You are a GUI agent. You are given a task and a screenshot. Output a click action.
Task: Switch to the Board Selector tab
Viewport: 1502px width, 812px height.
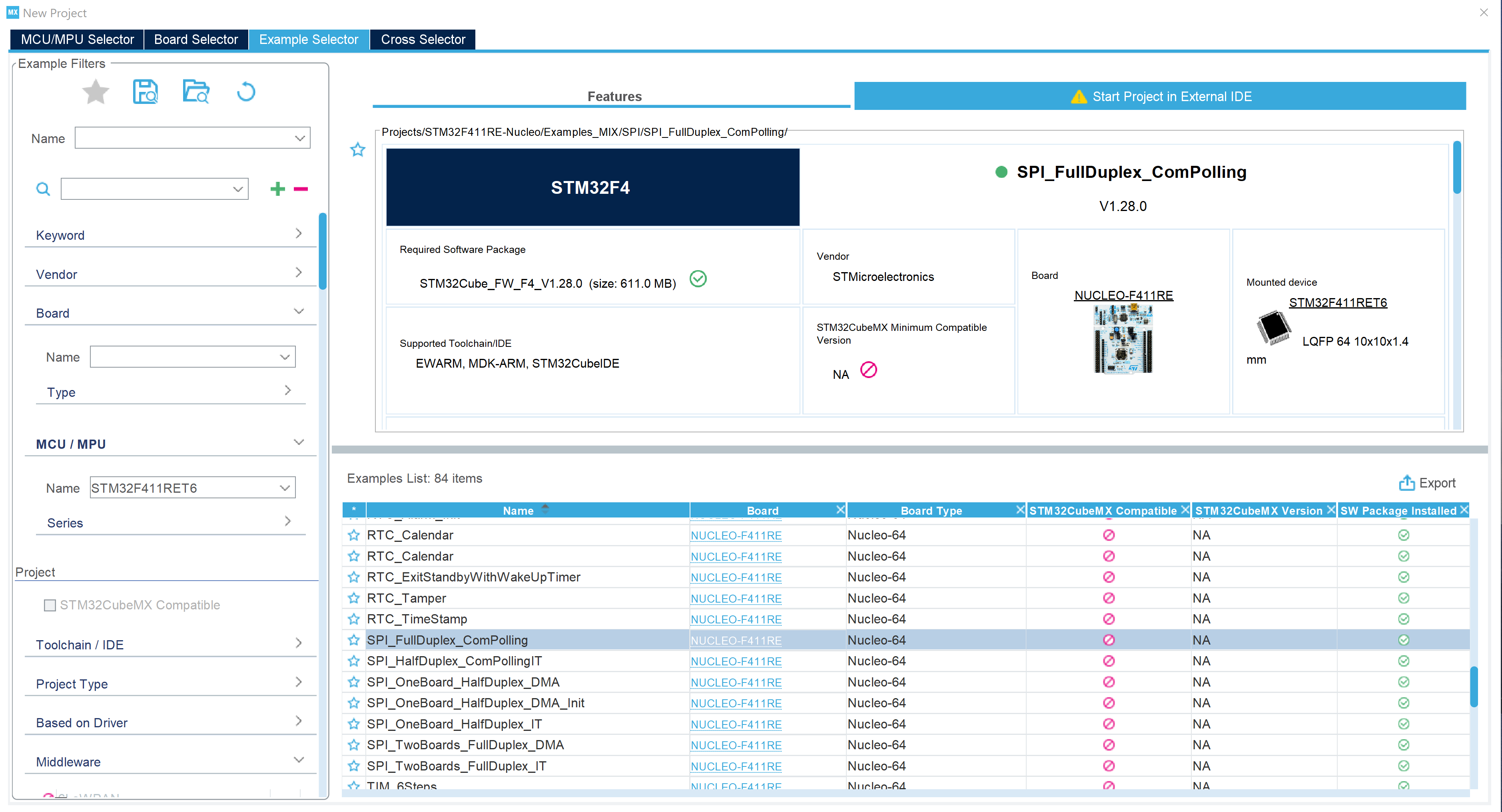point(196,40)
